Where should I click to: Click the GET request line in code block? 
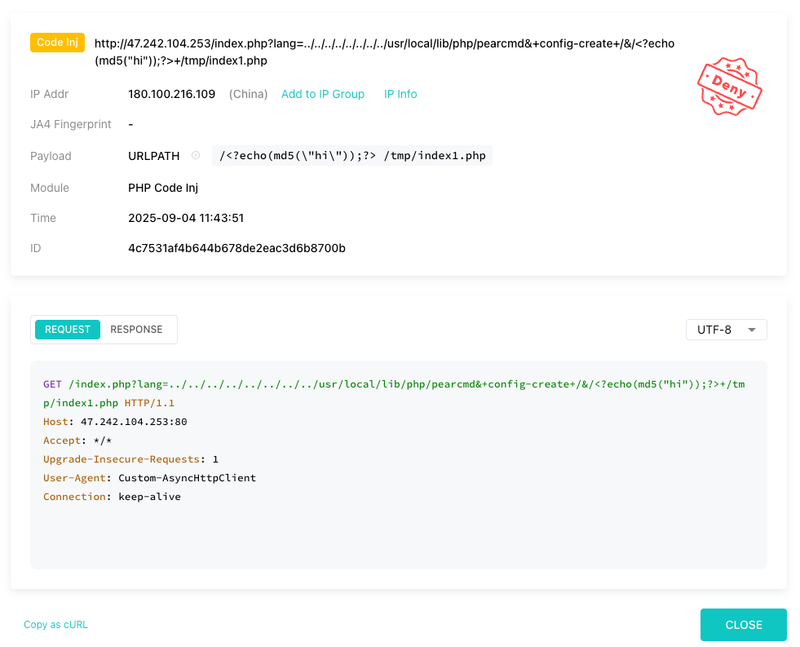(394, 393)
